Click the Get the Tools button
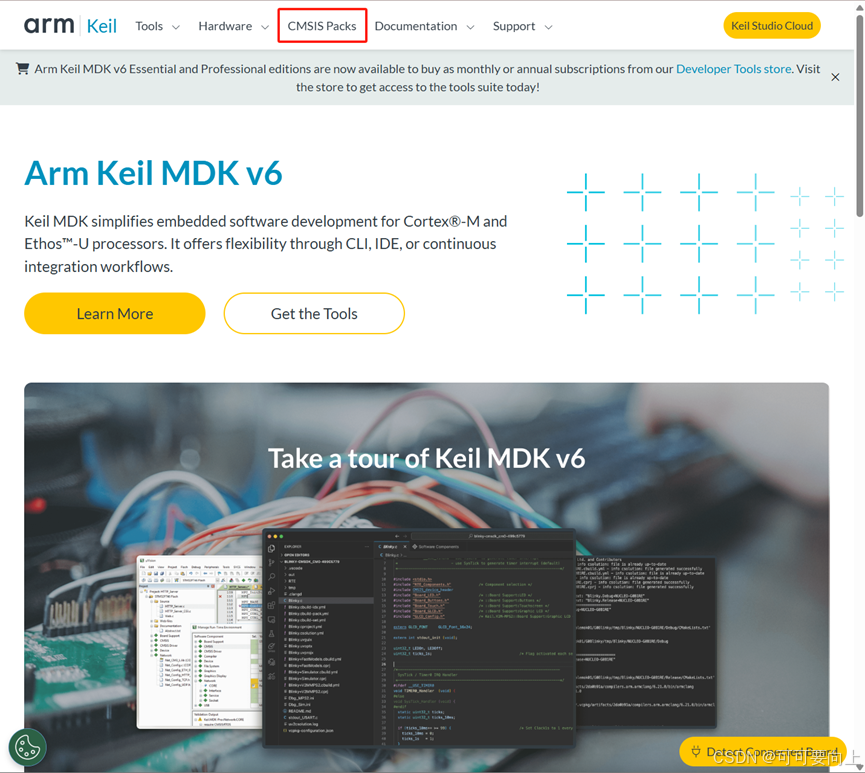The image size is (865, 773). click(314, 313)
